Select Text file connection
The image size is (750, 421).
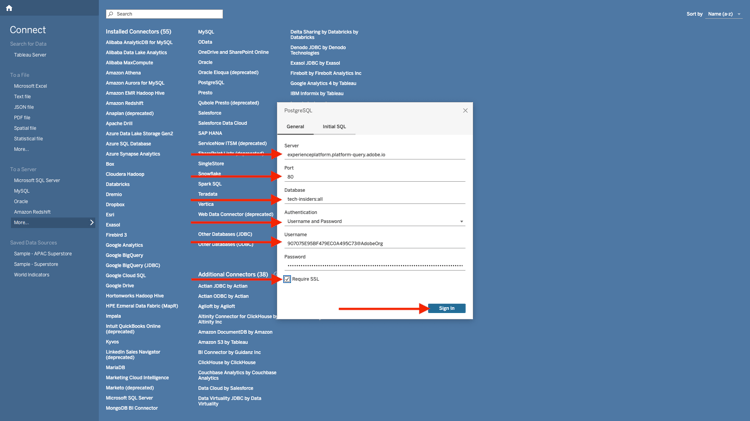point(22,97)
